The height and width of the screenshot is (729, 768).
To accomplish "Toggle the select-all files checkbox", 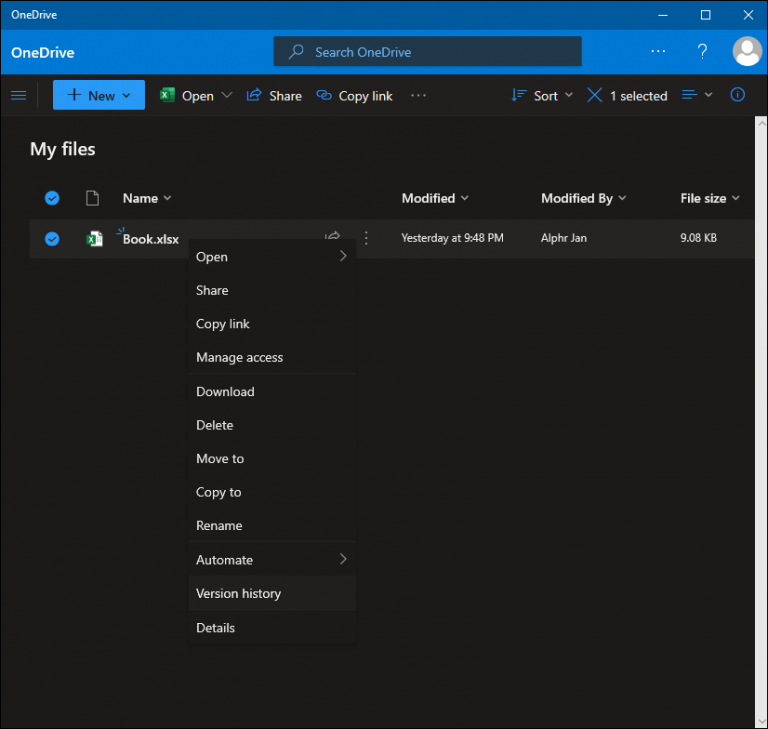I will pos(52,198).
